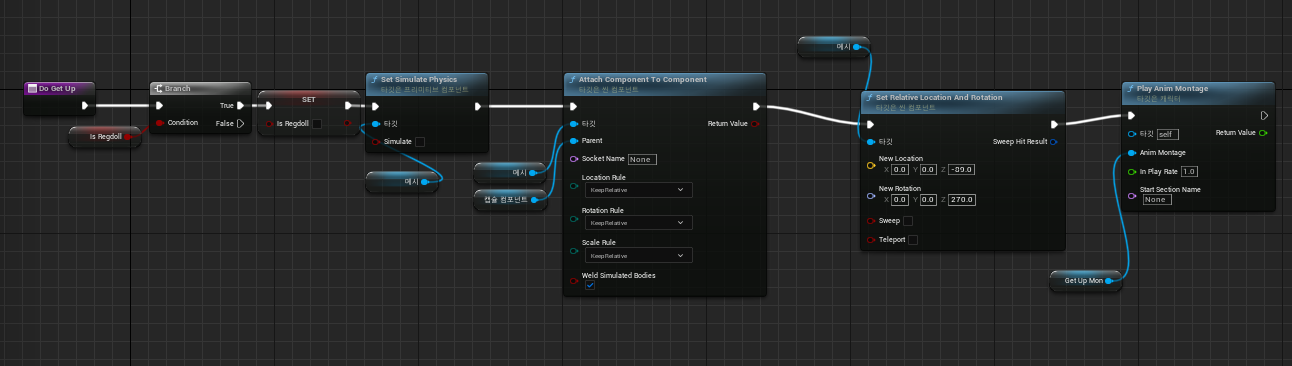1292x366 pixels.
Task: Click the Location Rule enum pin
Action: click(x=573, y=185)
